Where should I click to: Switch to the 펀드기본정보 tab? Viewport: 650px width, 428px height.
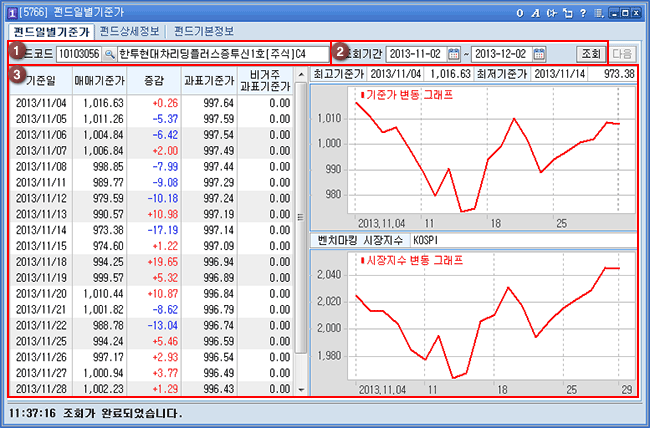tap(204, 31)
